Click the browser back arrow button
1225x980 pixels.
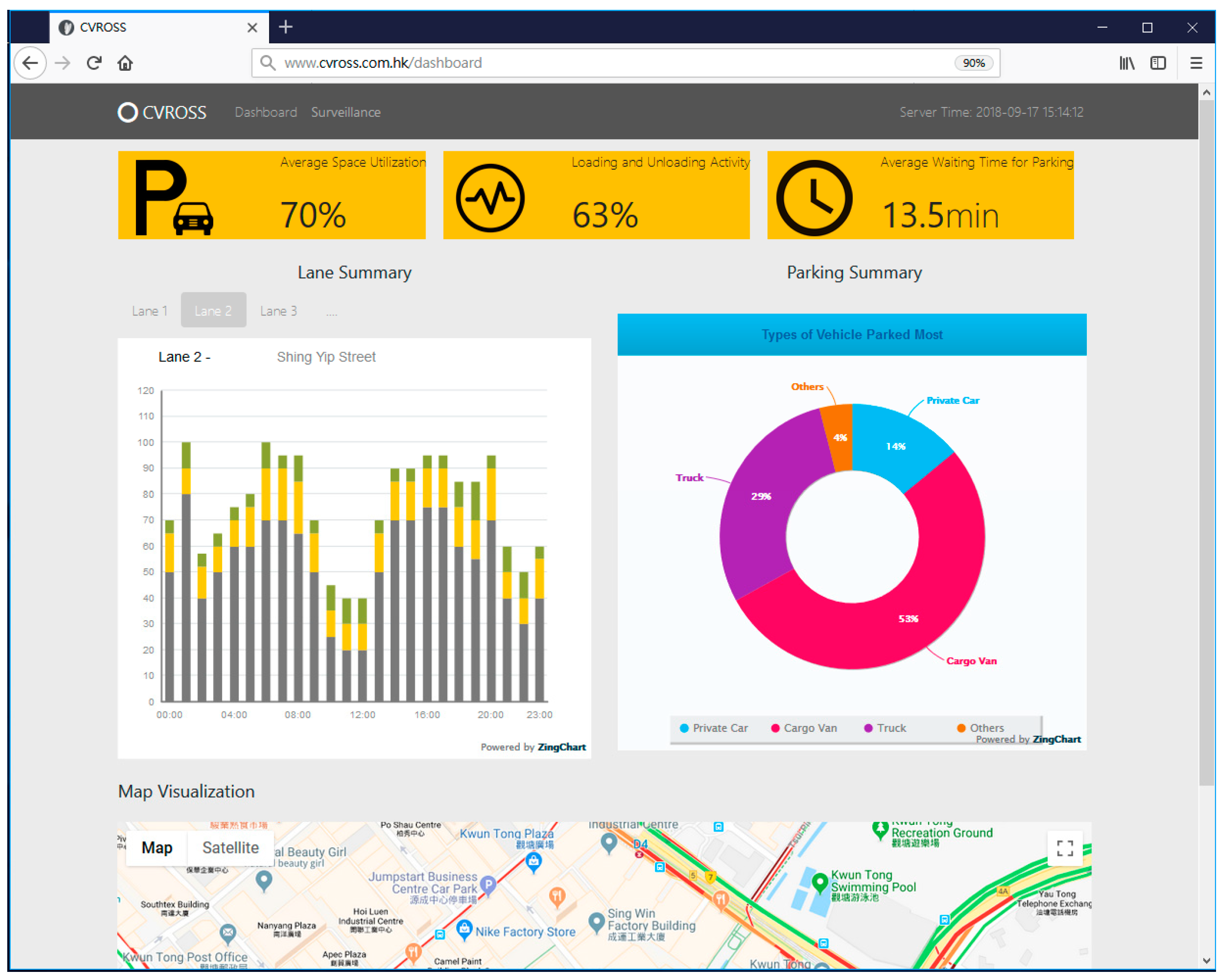point(30,63)
